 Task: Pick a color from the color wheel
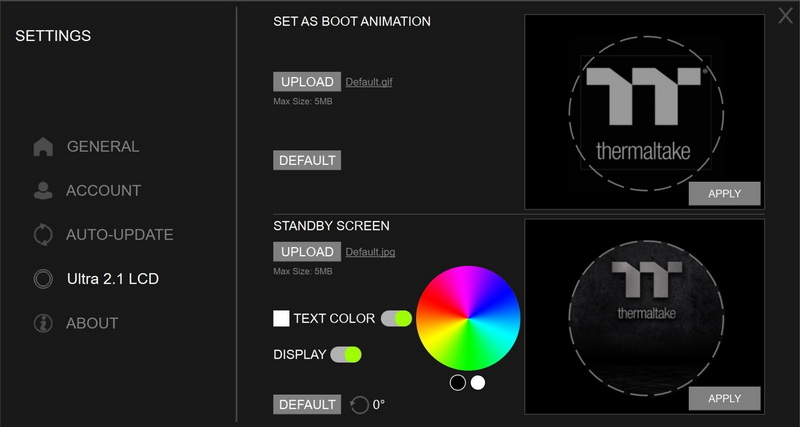468,318
